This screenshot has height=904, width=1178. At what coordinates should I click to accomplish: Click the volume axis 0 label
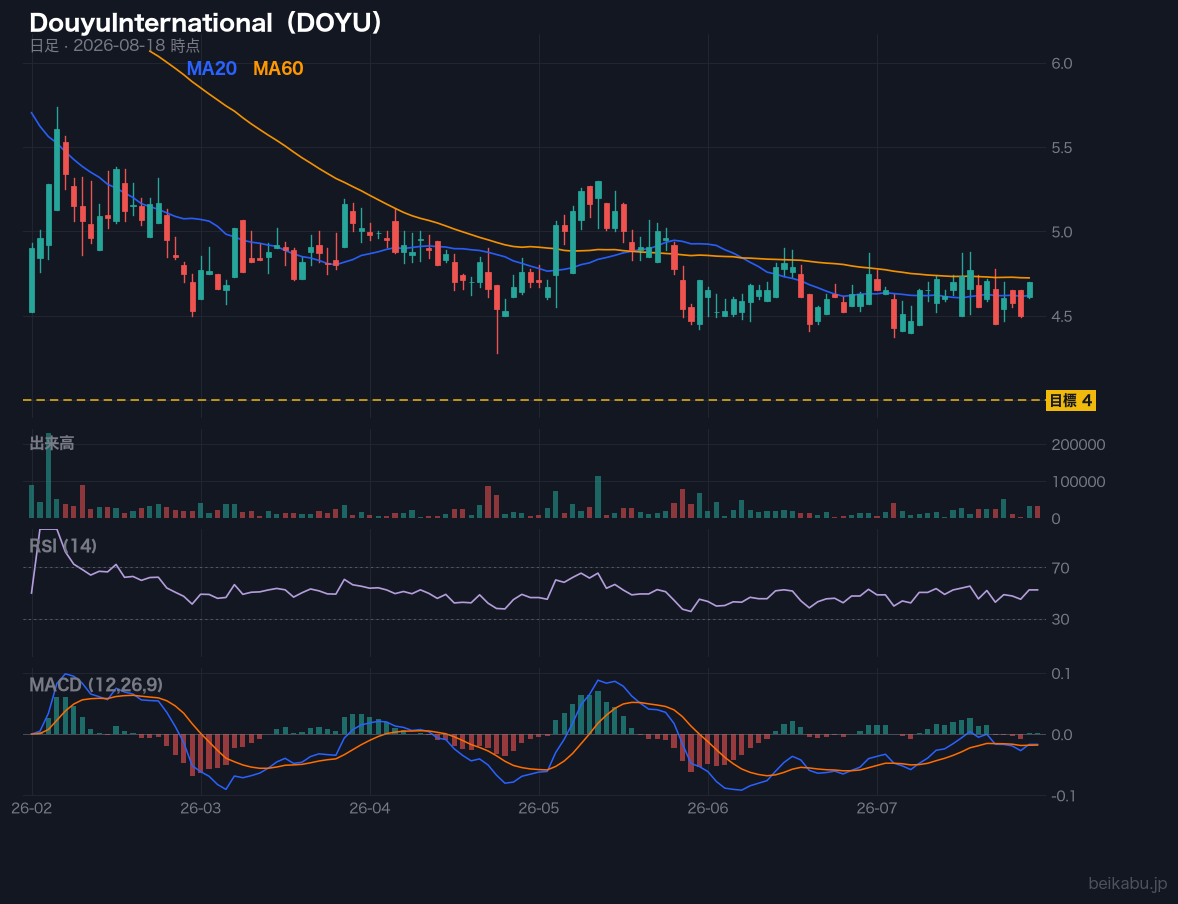point(1056,519)
